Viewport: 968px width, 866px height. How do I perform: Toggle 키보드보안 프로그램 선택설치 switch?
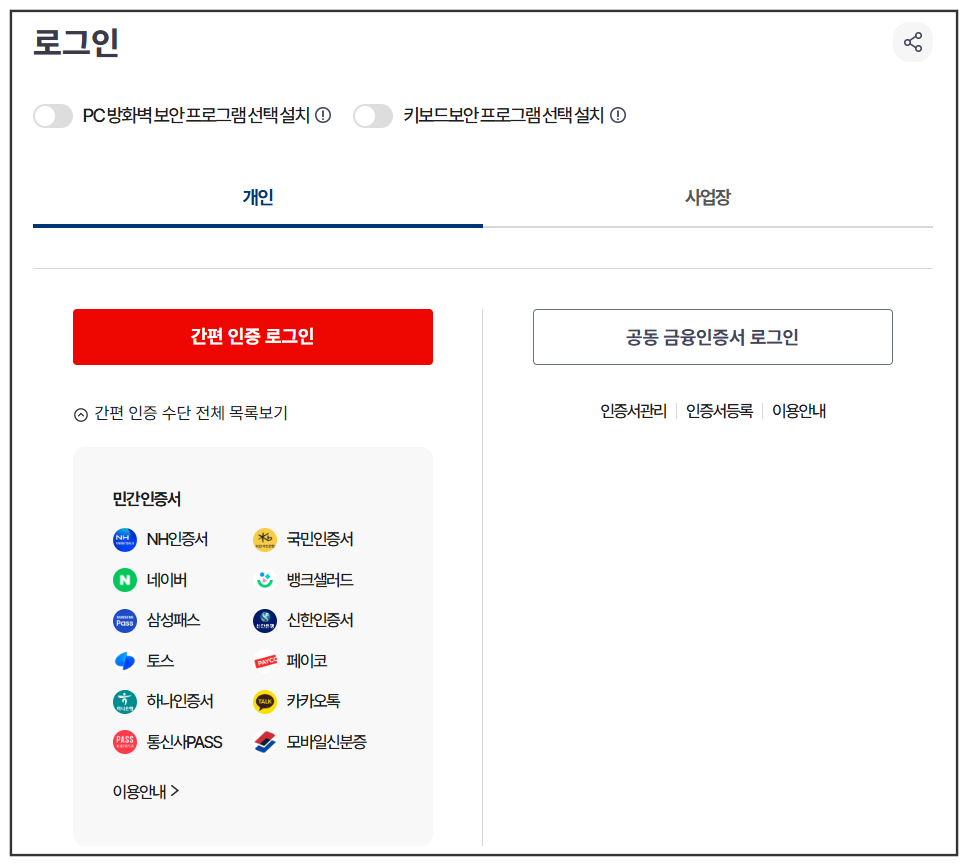[373, 115]
